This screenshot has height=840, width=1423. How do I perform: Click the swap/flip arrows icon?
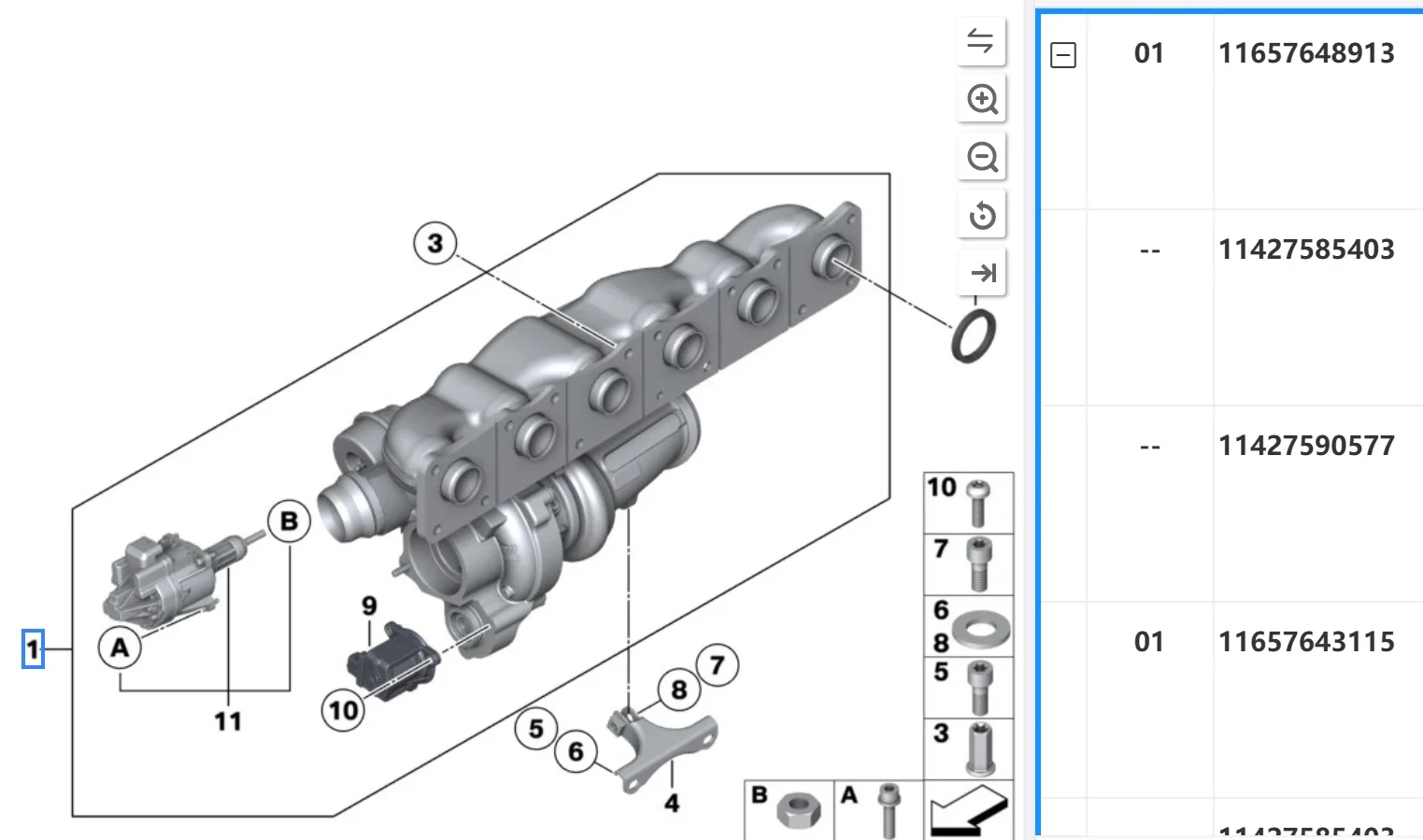tap(981, 41)
